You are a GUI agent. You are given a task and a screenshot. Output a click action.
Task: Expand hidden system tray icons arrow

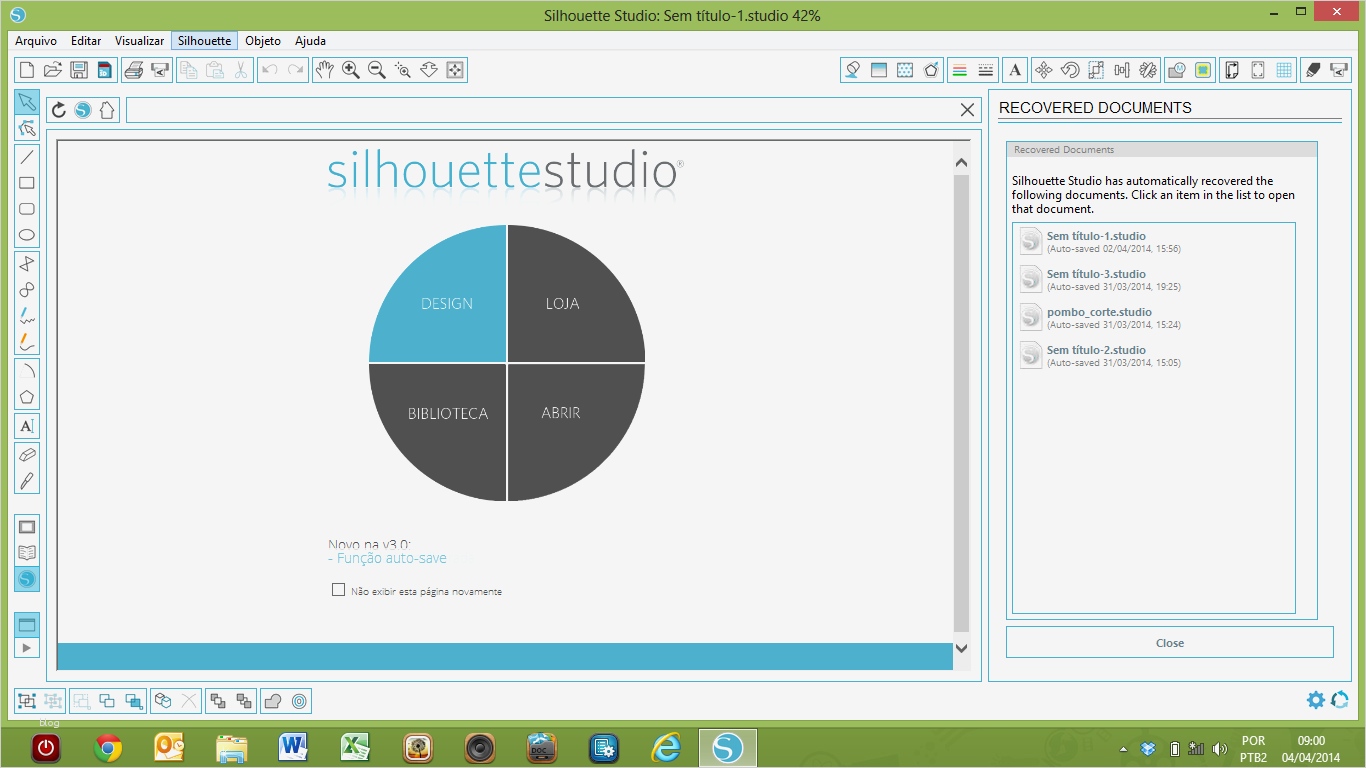coord(1123,749)
